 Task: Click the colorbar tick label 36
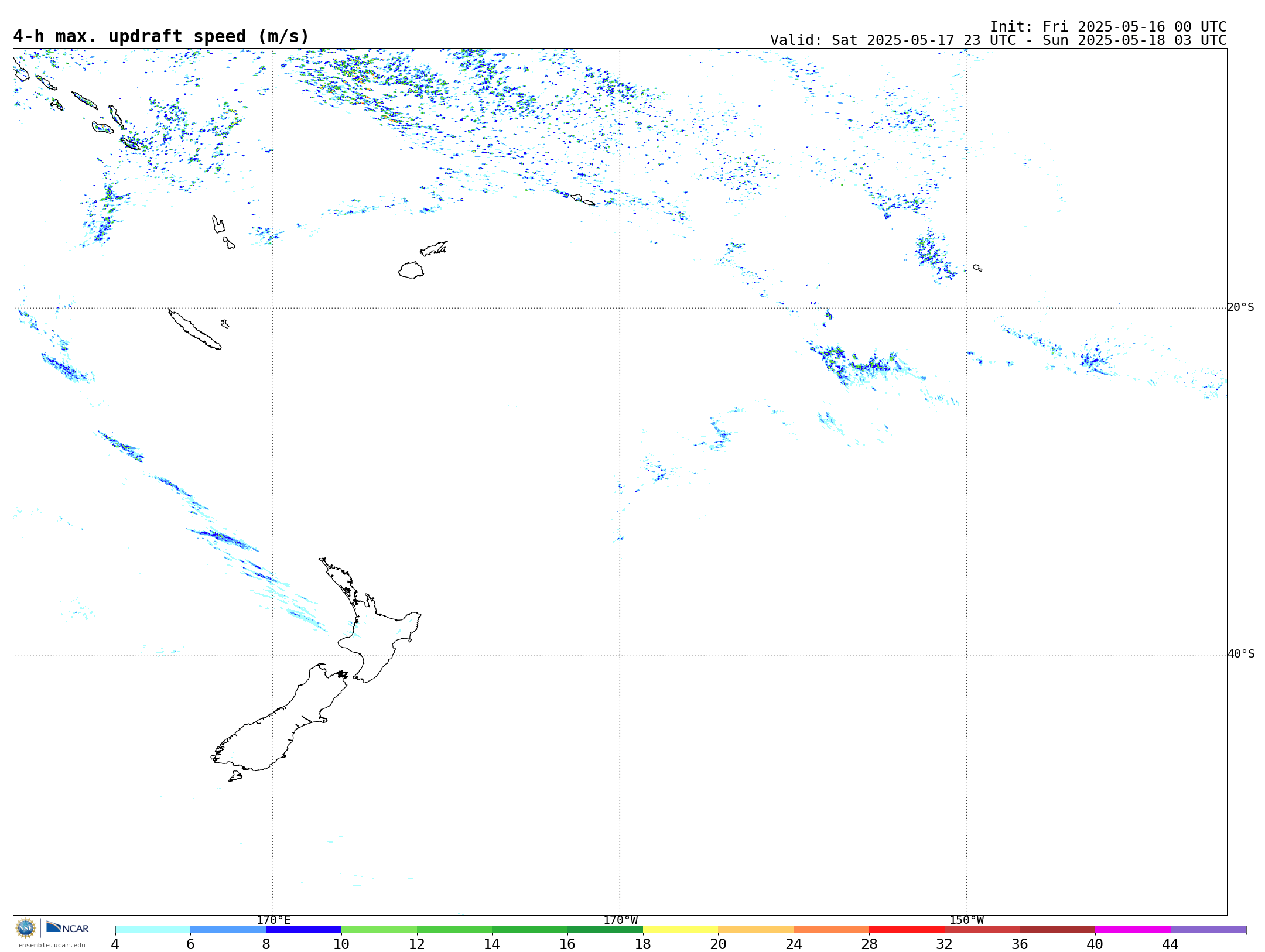click(1020, 944)
